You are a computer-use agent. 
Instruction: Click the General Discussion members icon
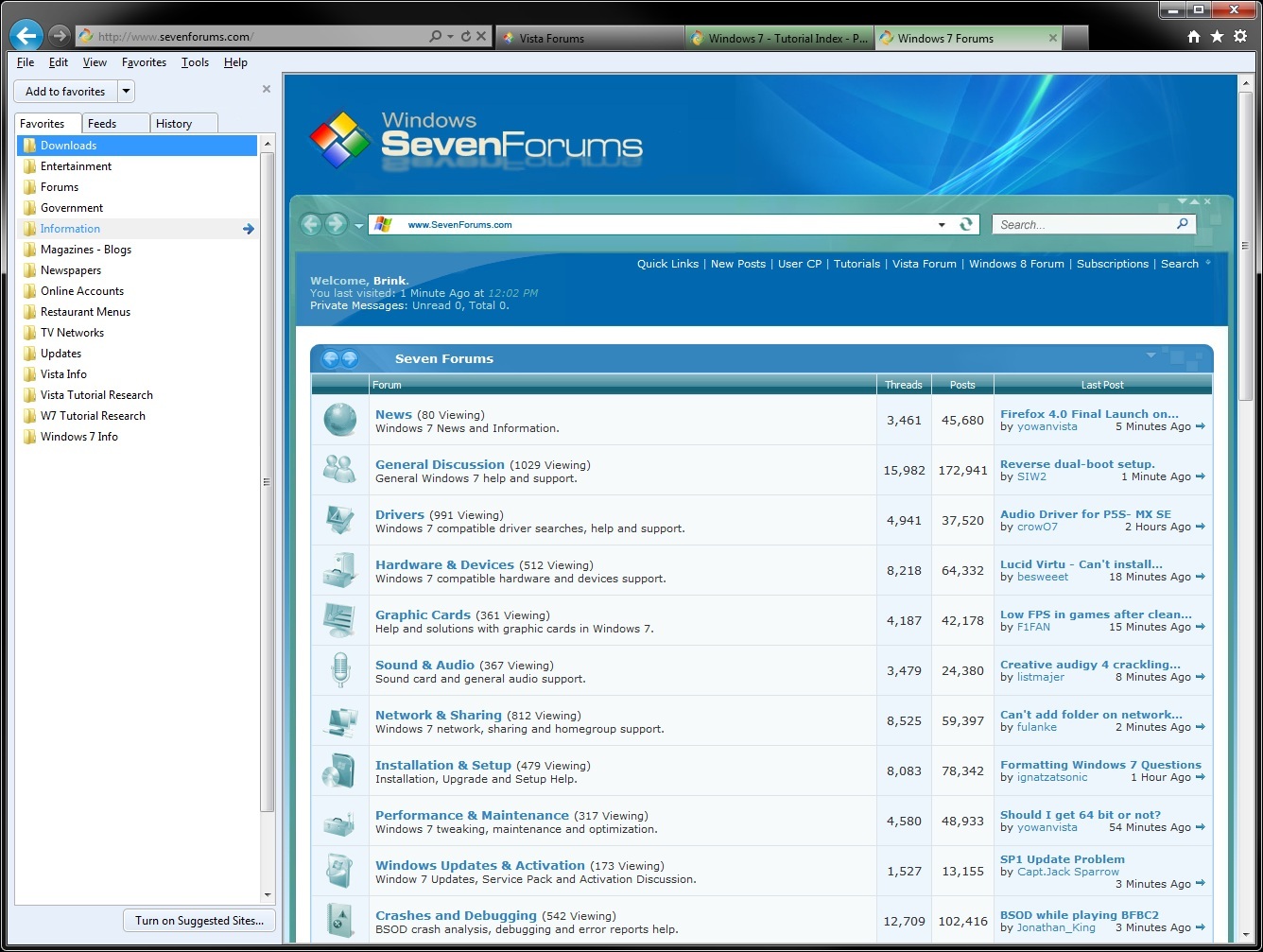pos(339,470)
